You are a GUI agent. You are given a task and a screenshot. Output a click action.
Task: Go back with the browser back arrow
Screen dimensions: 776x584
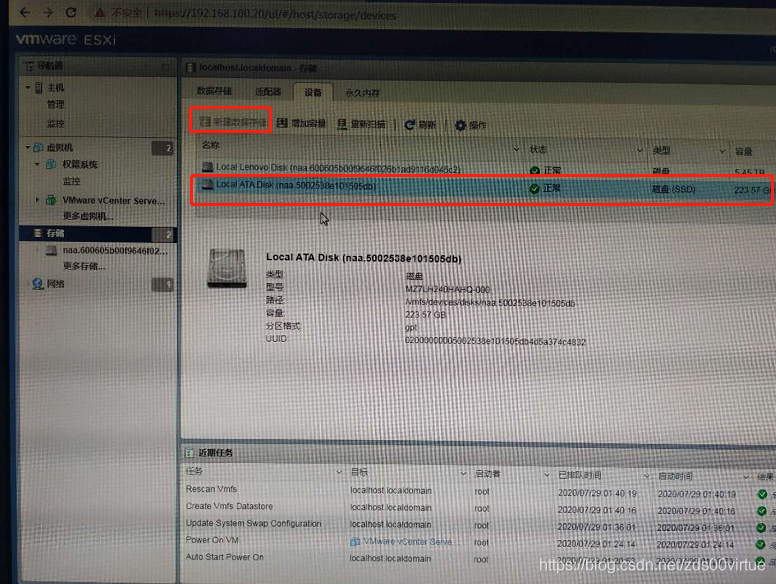coord(25,12)
